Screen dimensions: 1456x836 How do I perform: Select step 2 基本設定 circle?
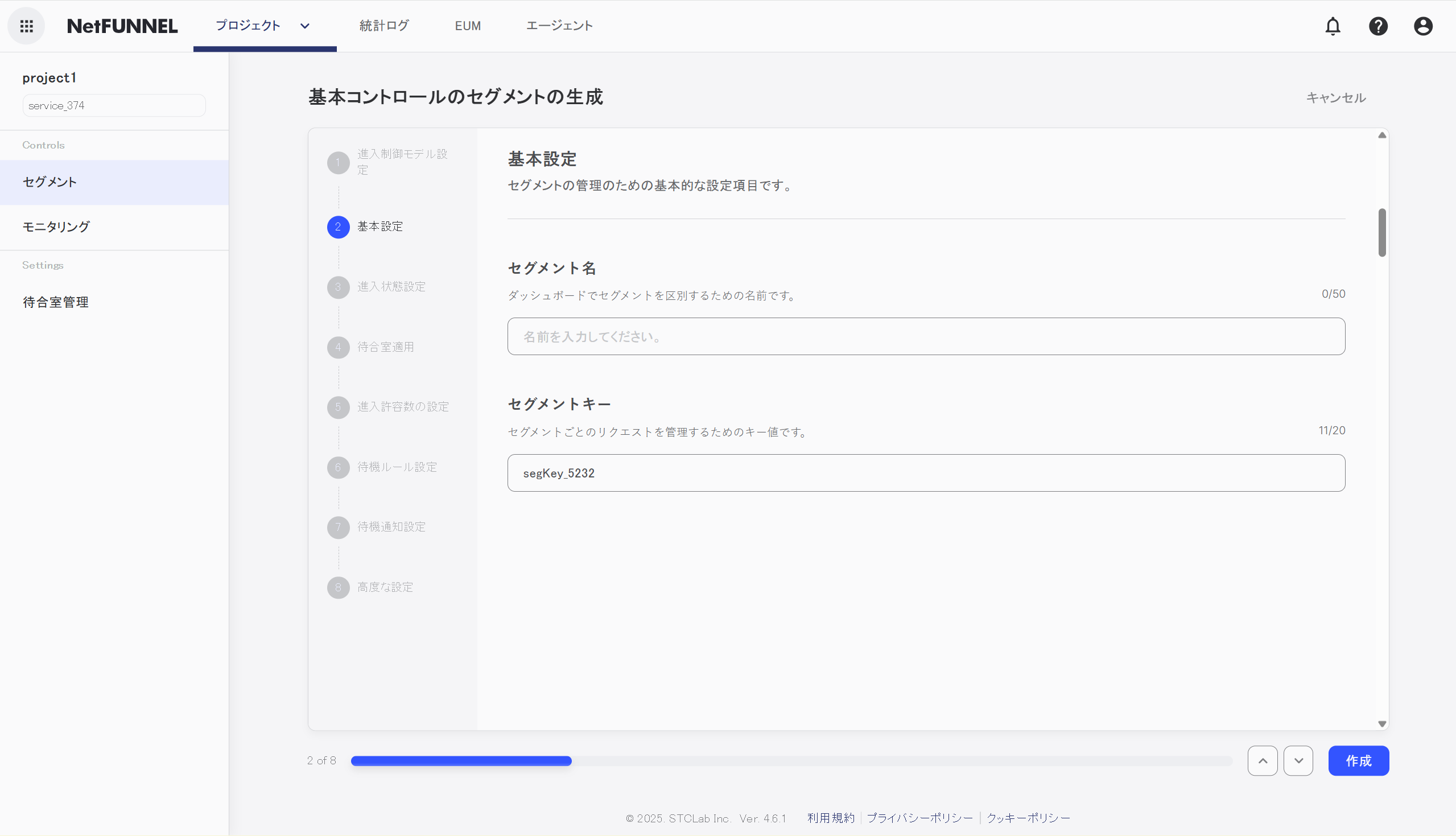(x=338, y=227)
